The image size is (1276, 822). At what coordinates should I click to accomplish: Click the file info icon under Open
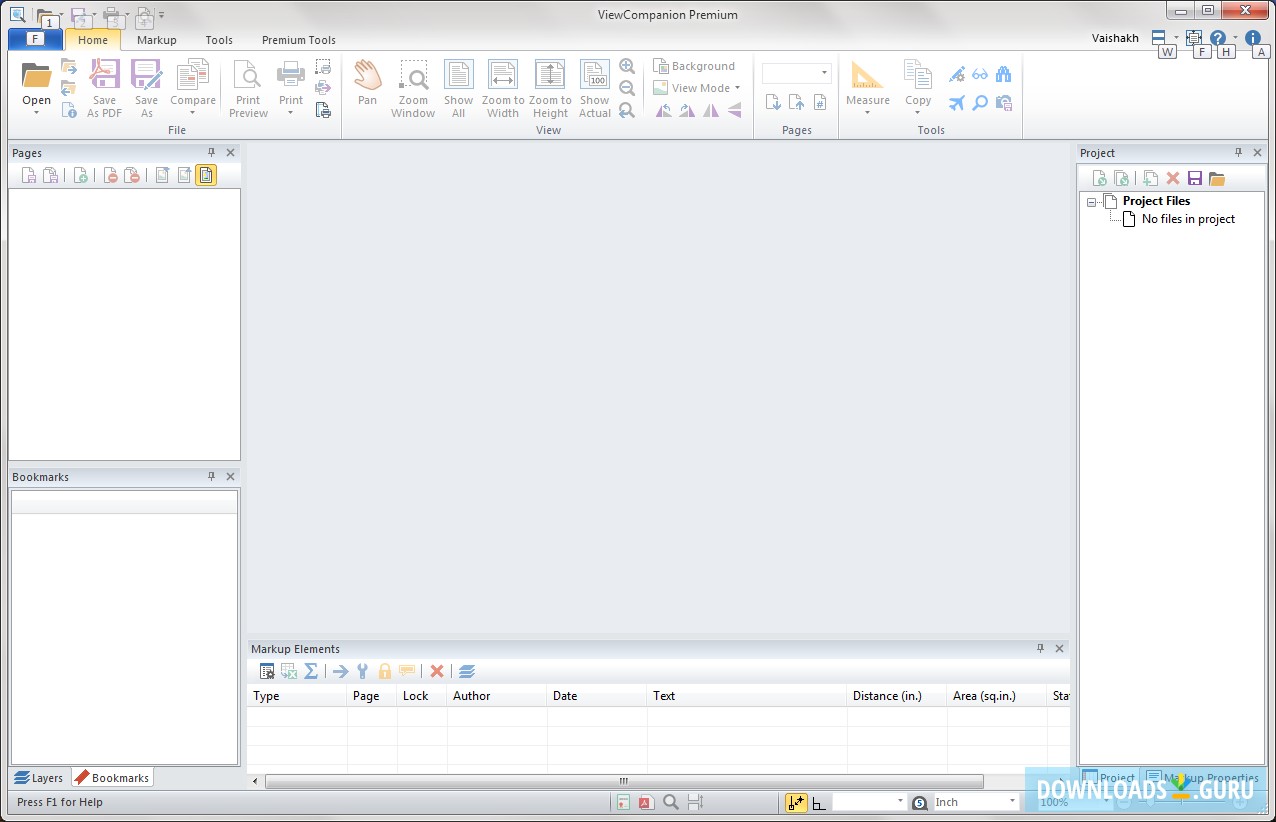pyautogui.click(x=69, y=110)
